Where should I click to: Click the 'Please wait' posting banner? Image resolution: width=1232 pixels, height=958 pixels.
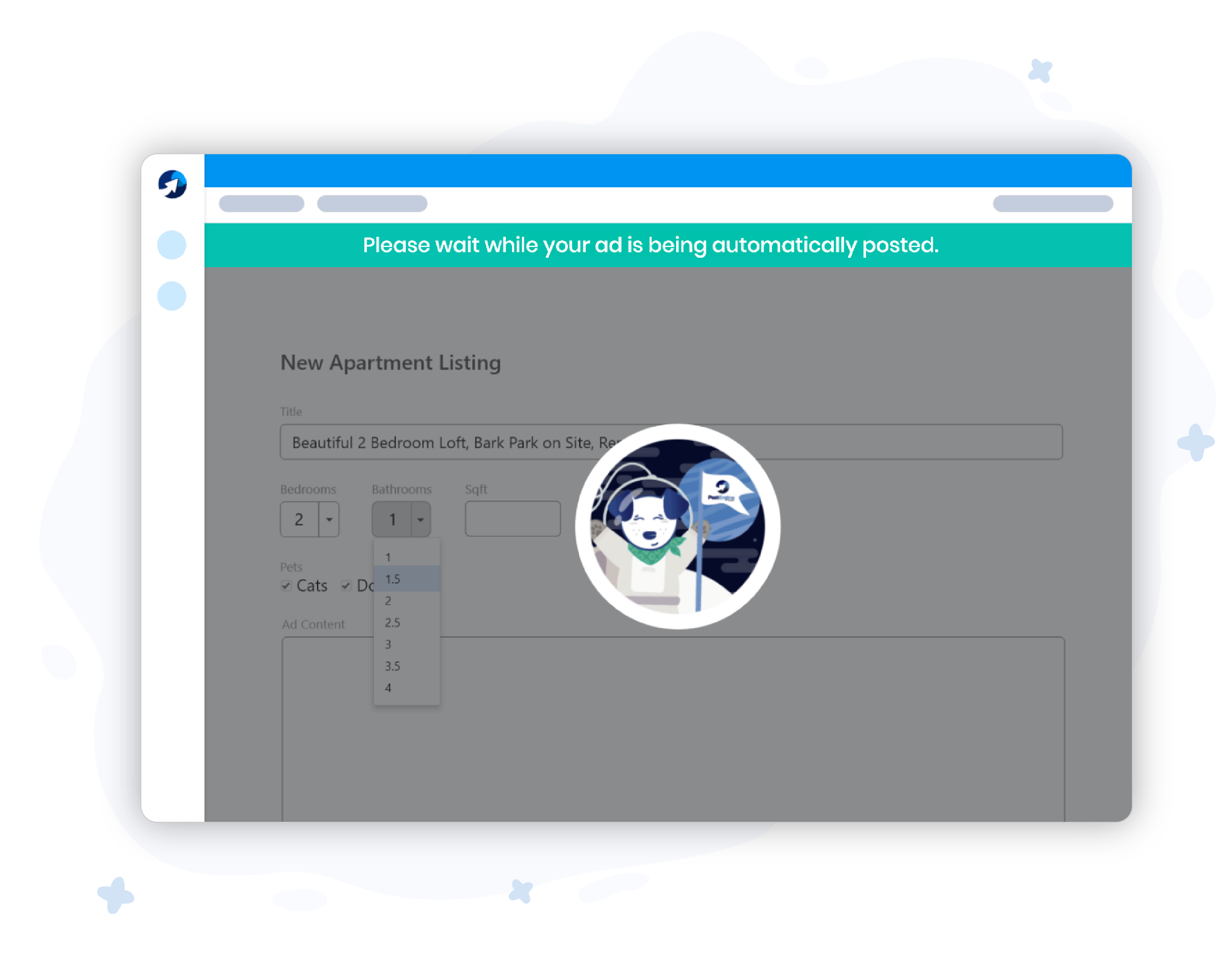click(x=650, y=245)
